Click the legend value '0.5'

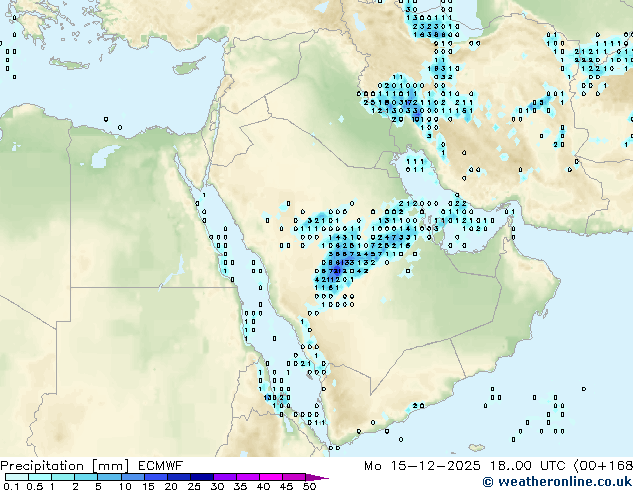[x=34, y=486]
